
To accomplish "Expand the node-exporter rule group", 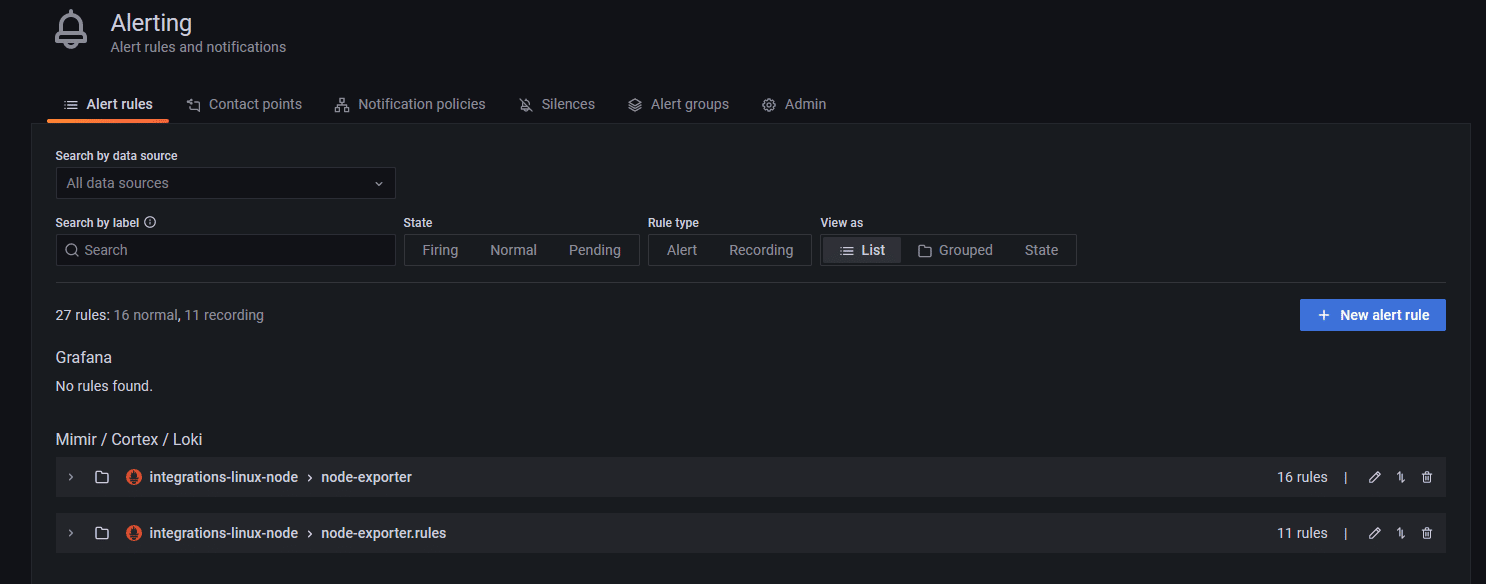I will (71, 477).
